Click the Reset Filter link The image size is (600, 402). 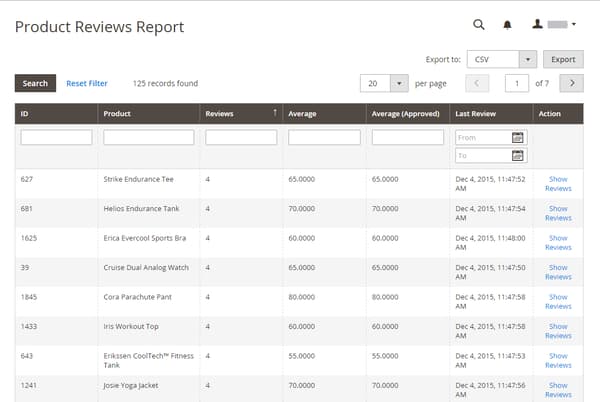click(87, 84)
